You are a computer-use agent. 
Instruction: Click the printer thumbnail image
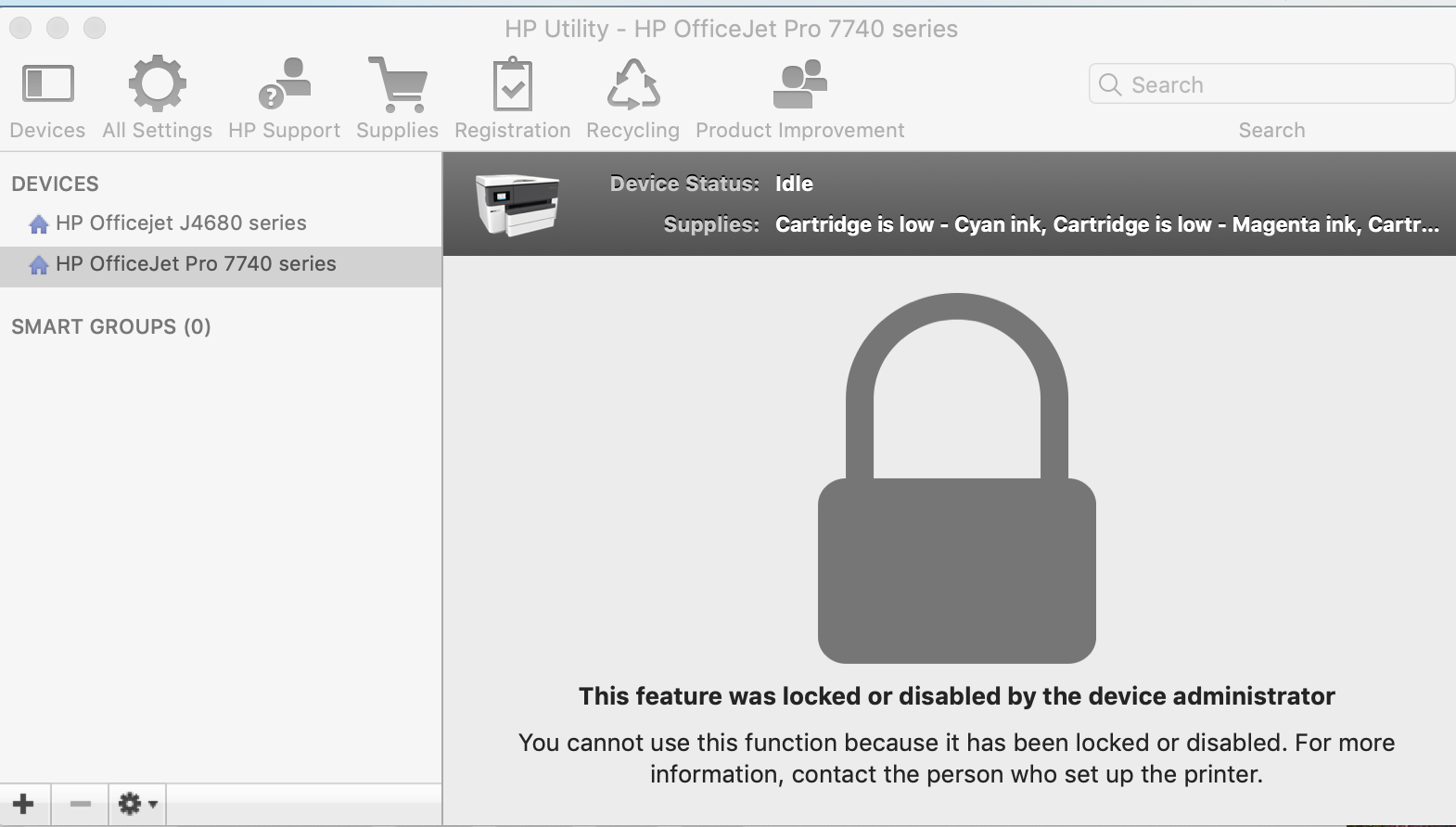coord(517,204)
